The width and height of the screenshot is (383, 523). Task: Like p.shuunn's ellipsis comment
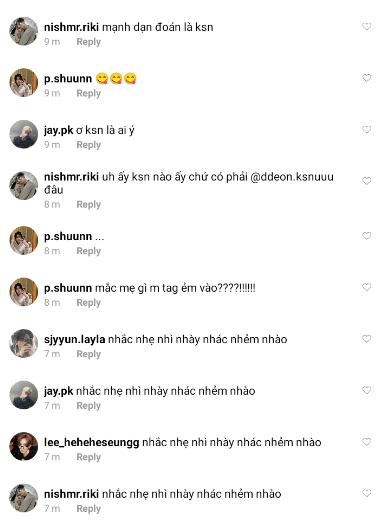pos(367,235)
